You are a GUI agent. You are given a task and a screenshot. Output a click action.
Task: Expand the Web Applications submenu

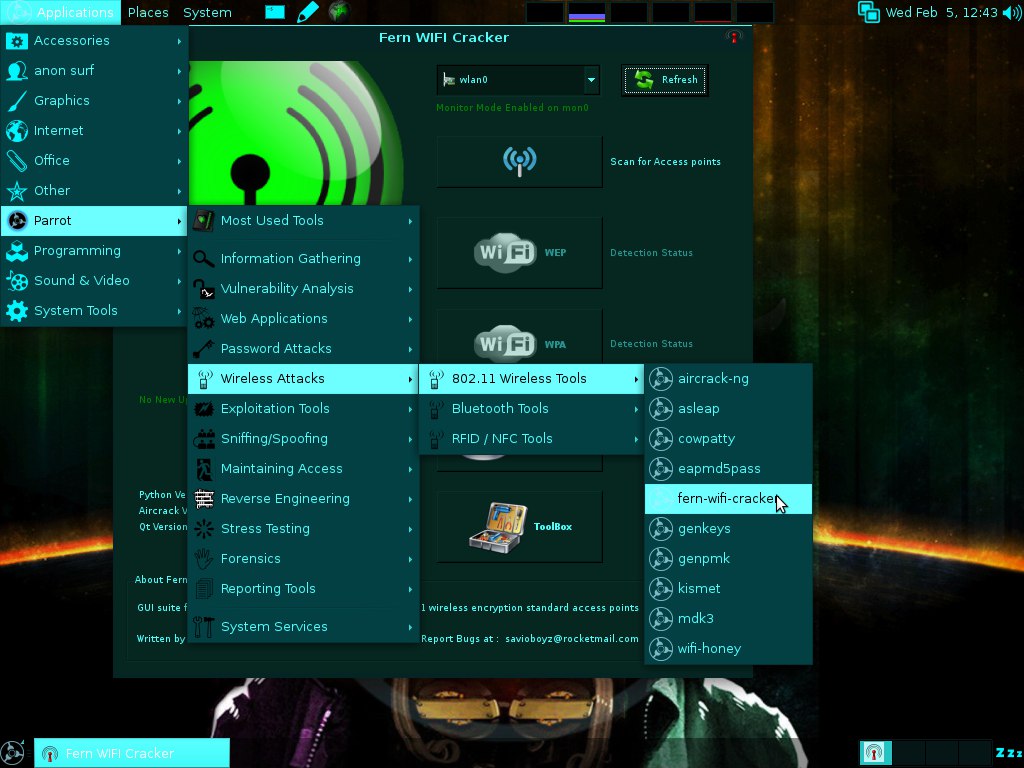pyautogui.click(x=304, y=319)
